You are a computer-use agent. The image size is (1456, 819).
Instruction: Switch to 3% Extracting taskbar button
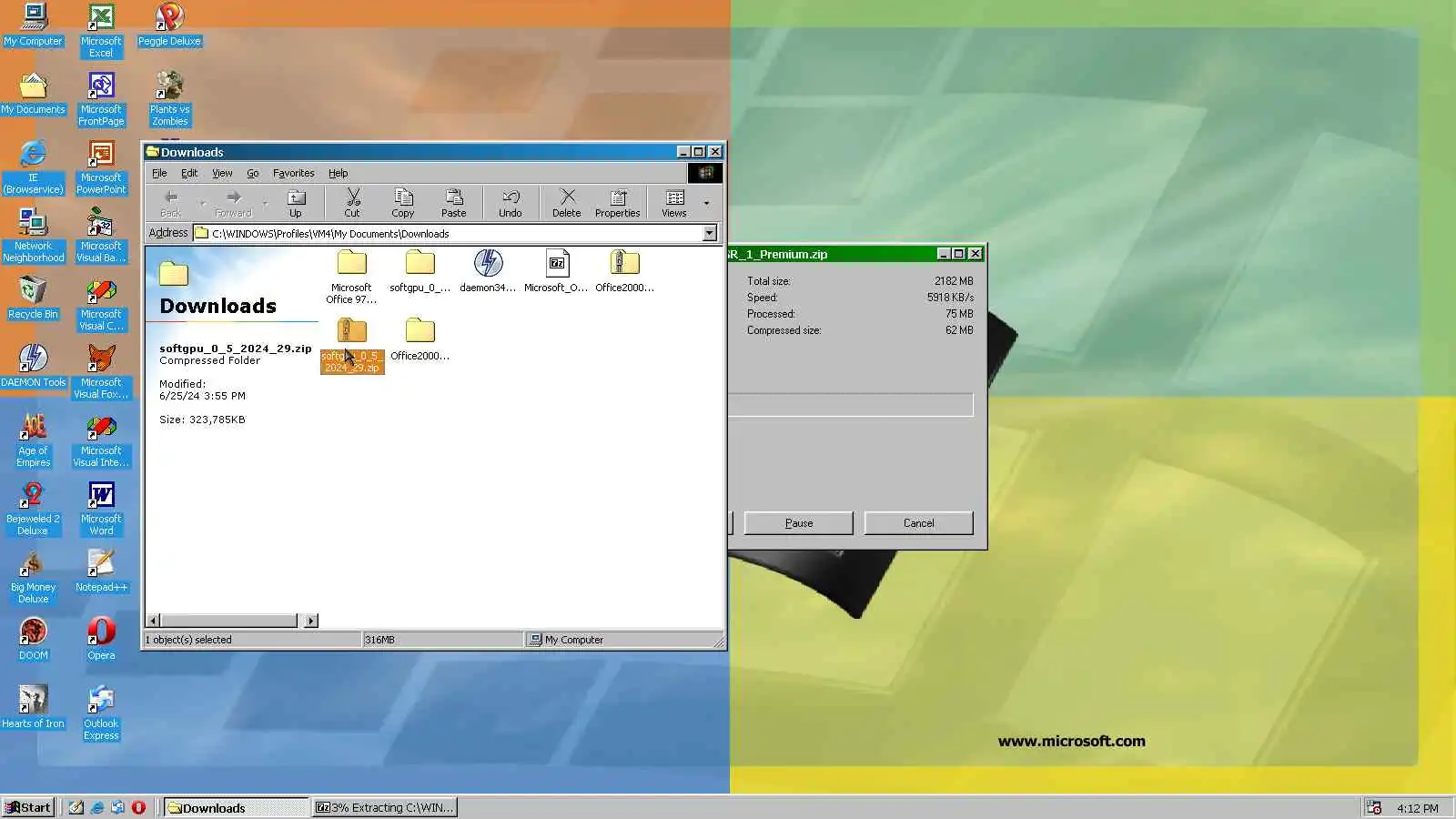point(384,807)
